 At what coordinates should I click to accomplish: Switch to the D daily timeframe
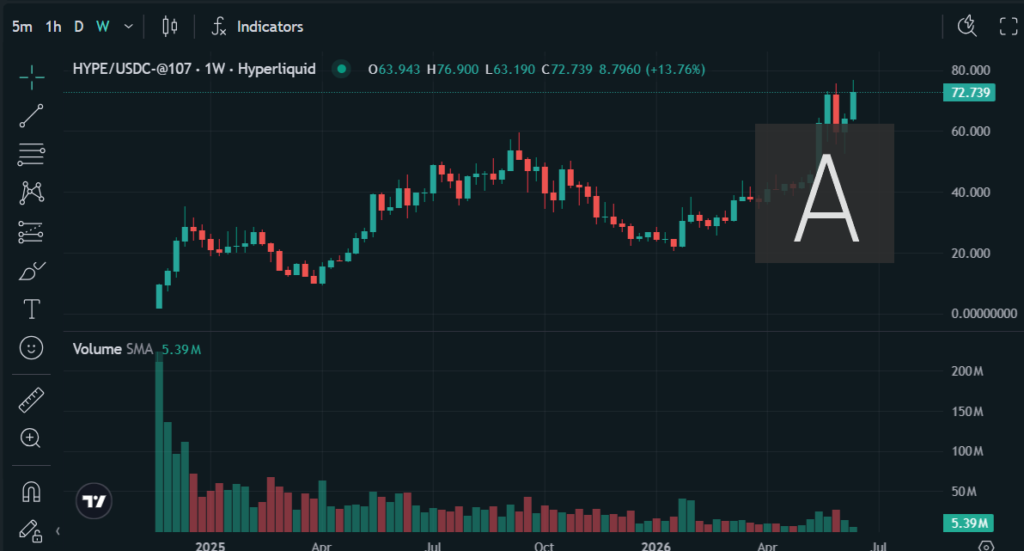78,27
